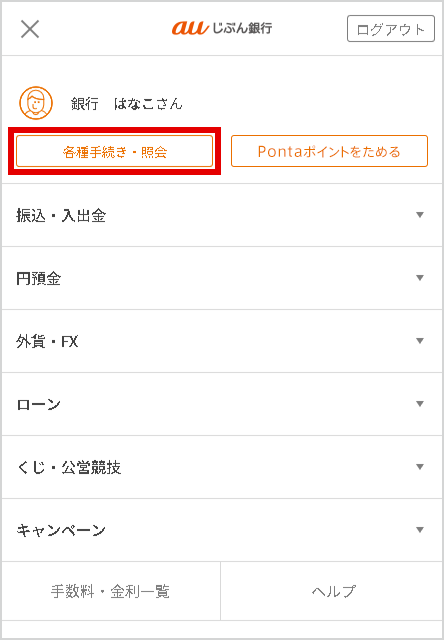444x640 pixels.
Task: Expand the ローン dropdown arrow
Action: [x=420, y=404]
